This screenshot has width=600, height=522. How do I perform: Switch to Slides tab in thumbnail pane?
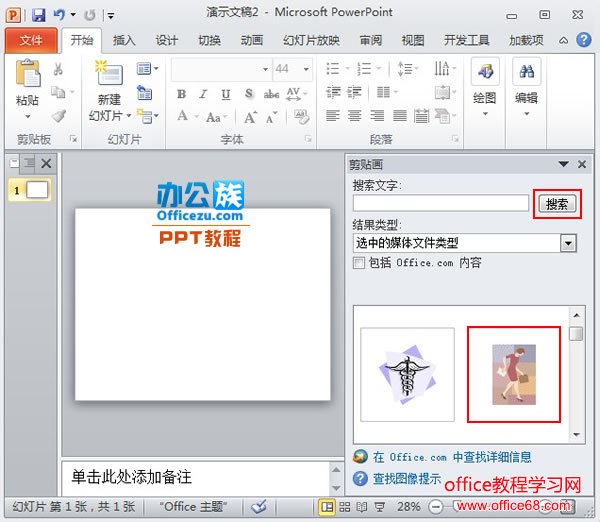14,163
